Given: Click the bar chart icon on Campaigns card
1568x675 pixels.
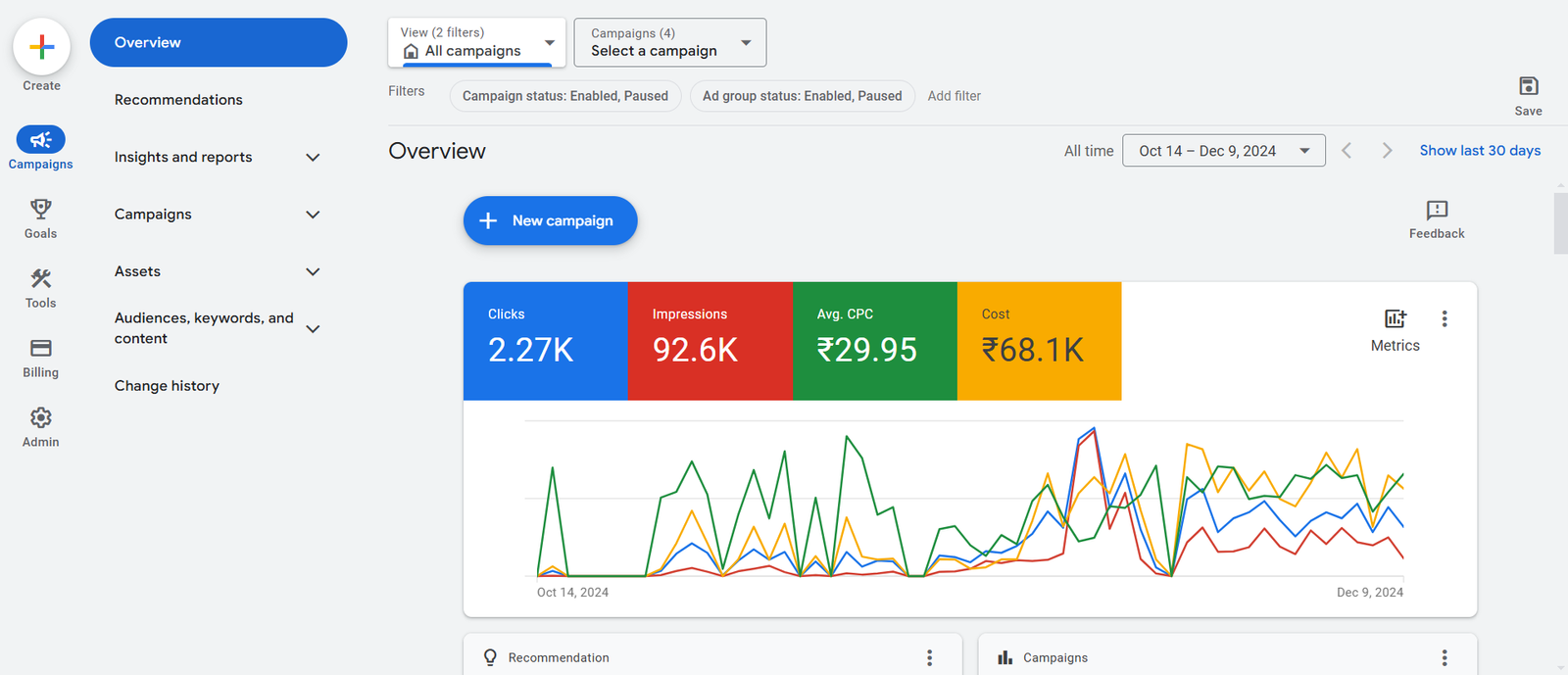Looking at the screenshot, I should click(1004, 657).
